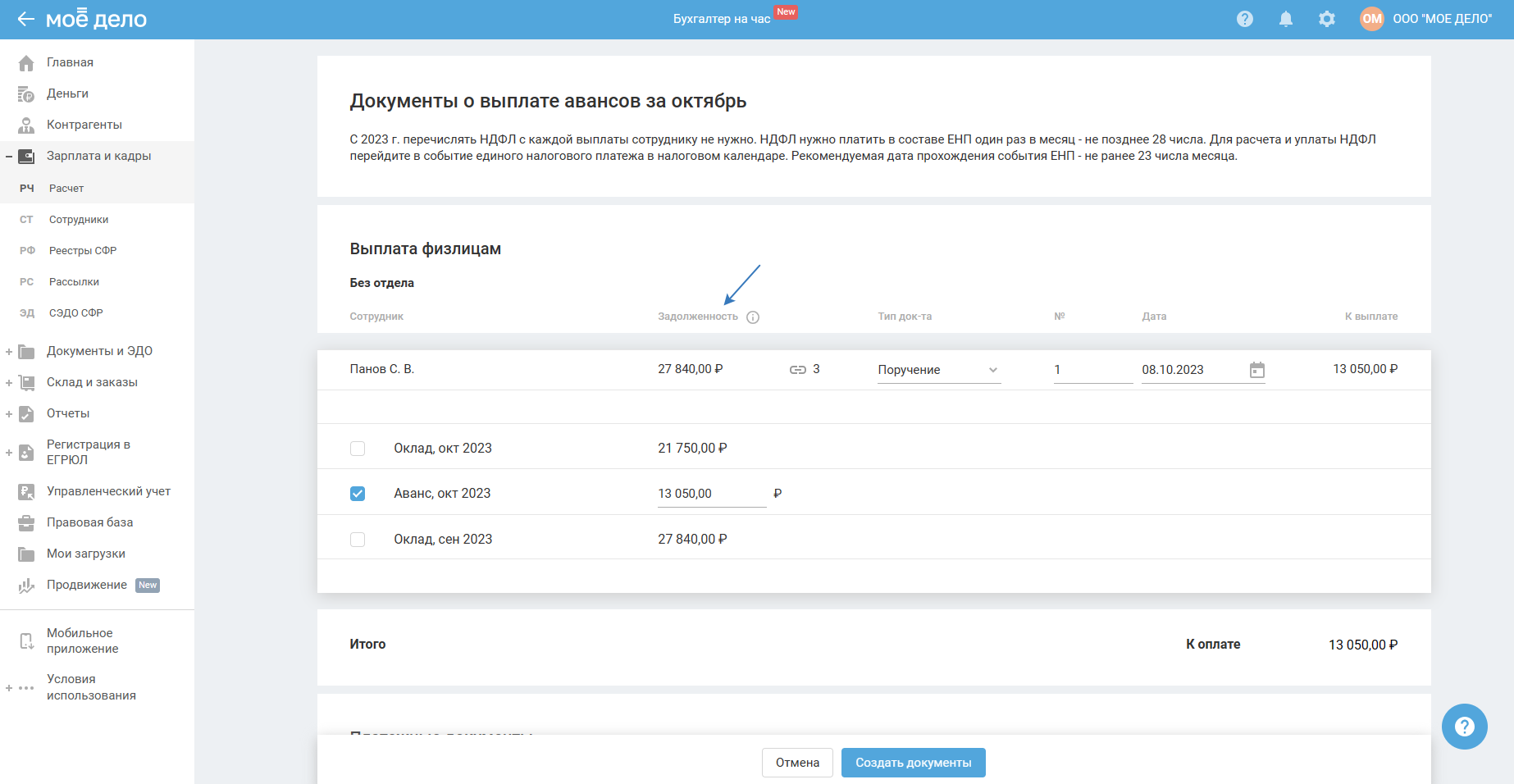Collapse the Зарплата и кадры section
Image resolution: width=1514 pixels, height=784 pixels.
click(x=9, y=157)
